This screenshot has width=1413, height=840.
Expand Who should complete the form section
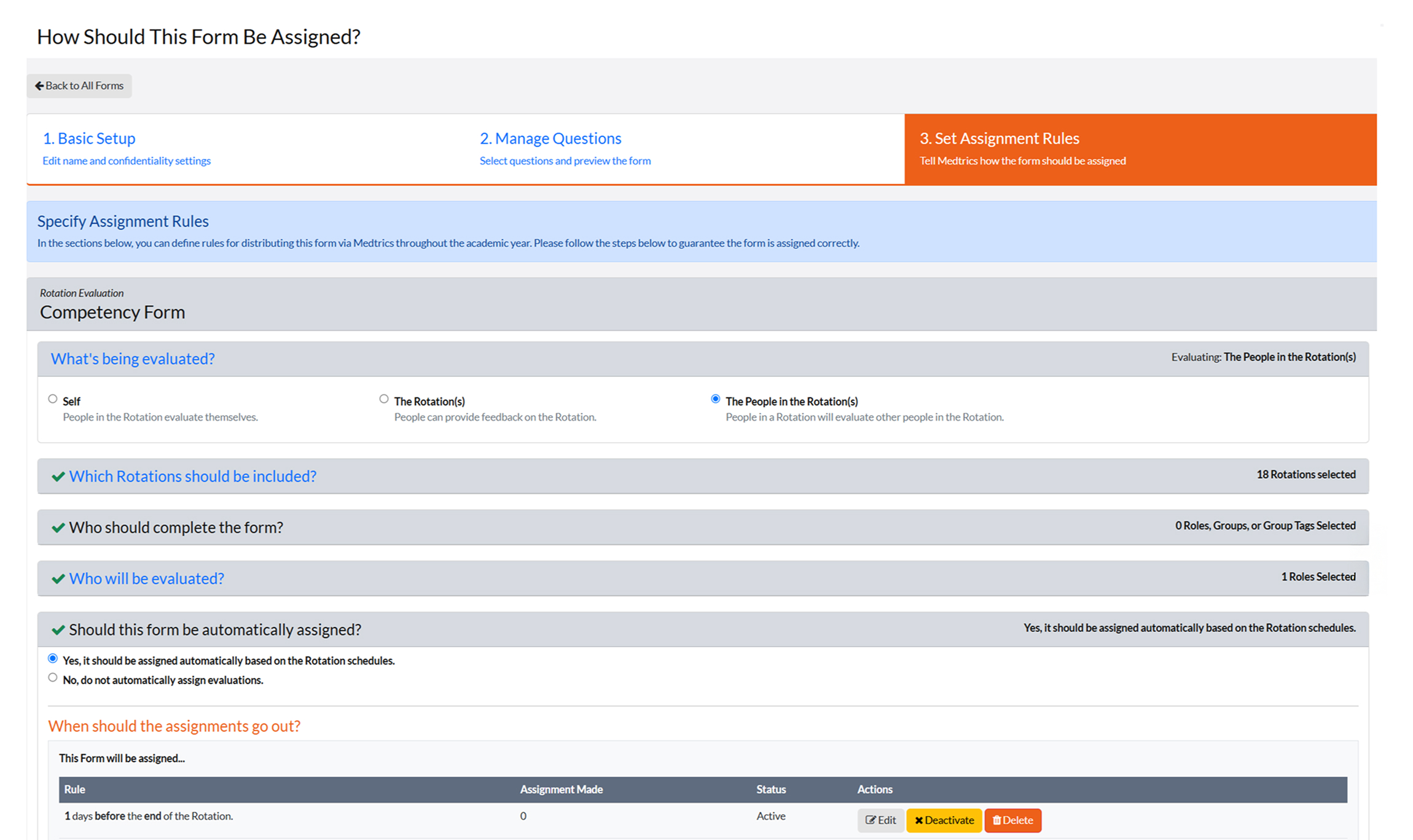[x=176, y=527]
